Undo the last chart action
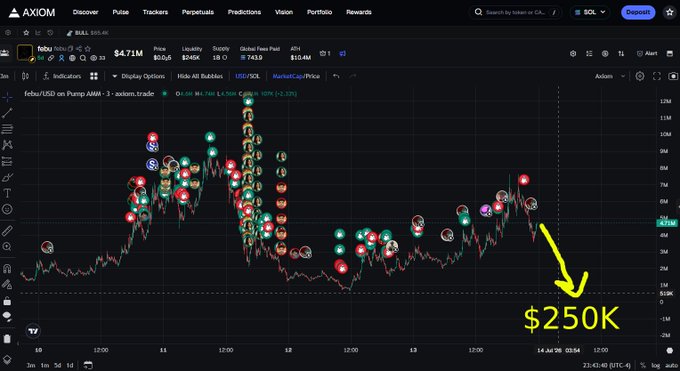Screen dimensions: 680x371 (x=336, y=76)
